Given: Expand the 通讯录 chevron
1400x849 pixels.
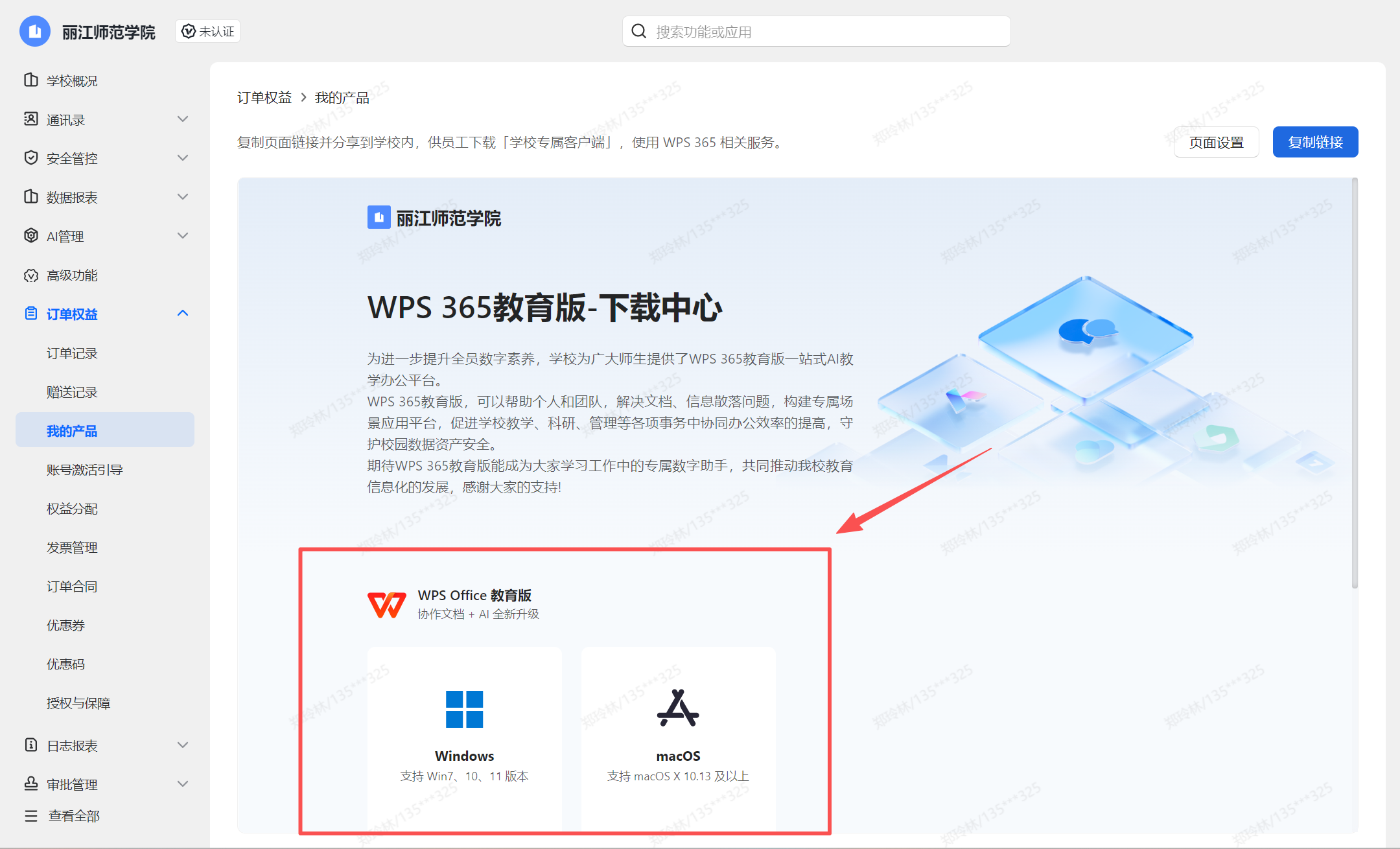Looking at the screenshot, I should point(183,119).
